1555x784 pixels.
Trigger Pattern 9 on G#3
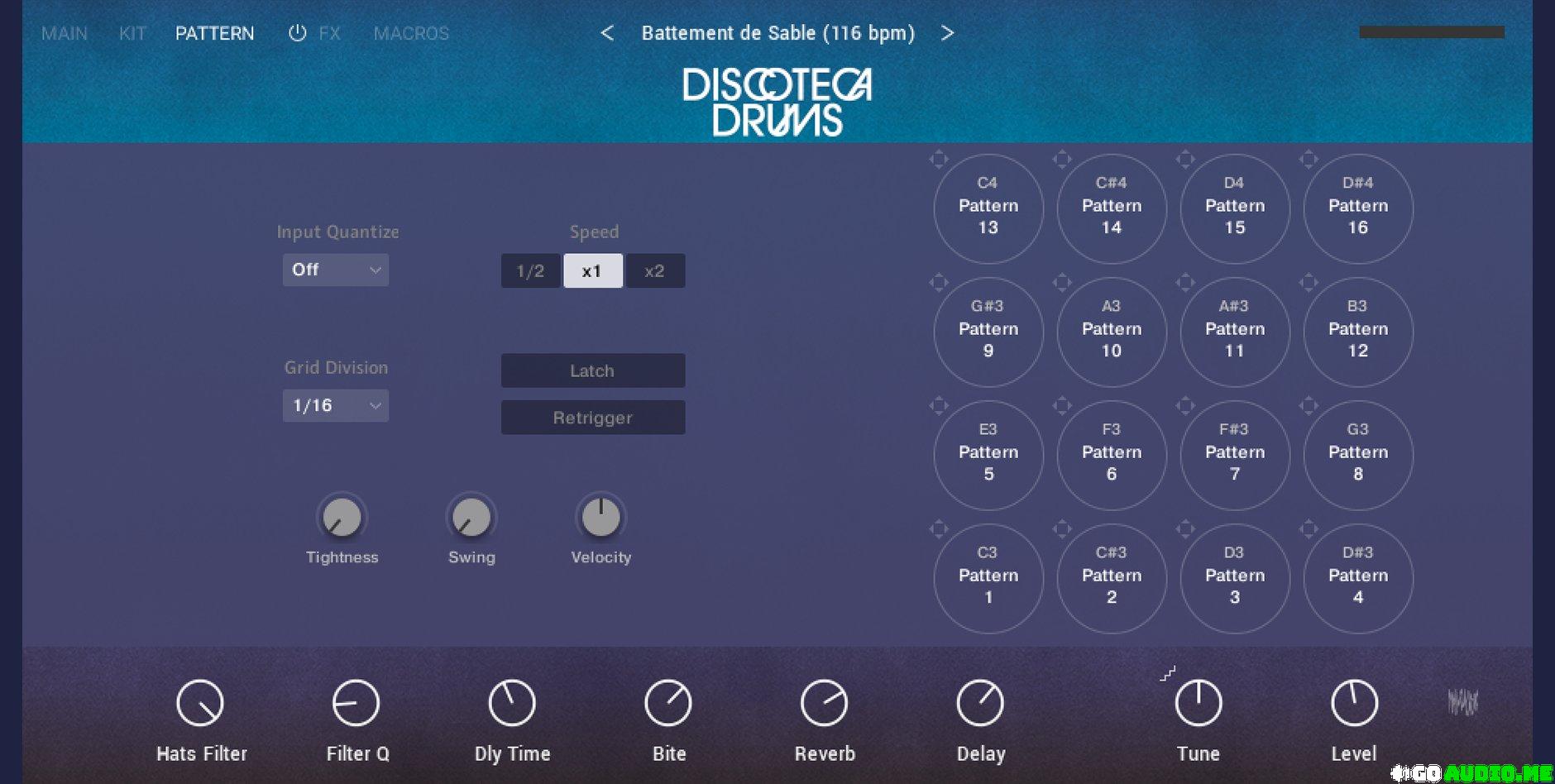(988, 332)
